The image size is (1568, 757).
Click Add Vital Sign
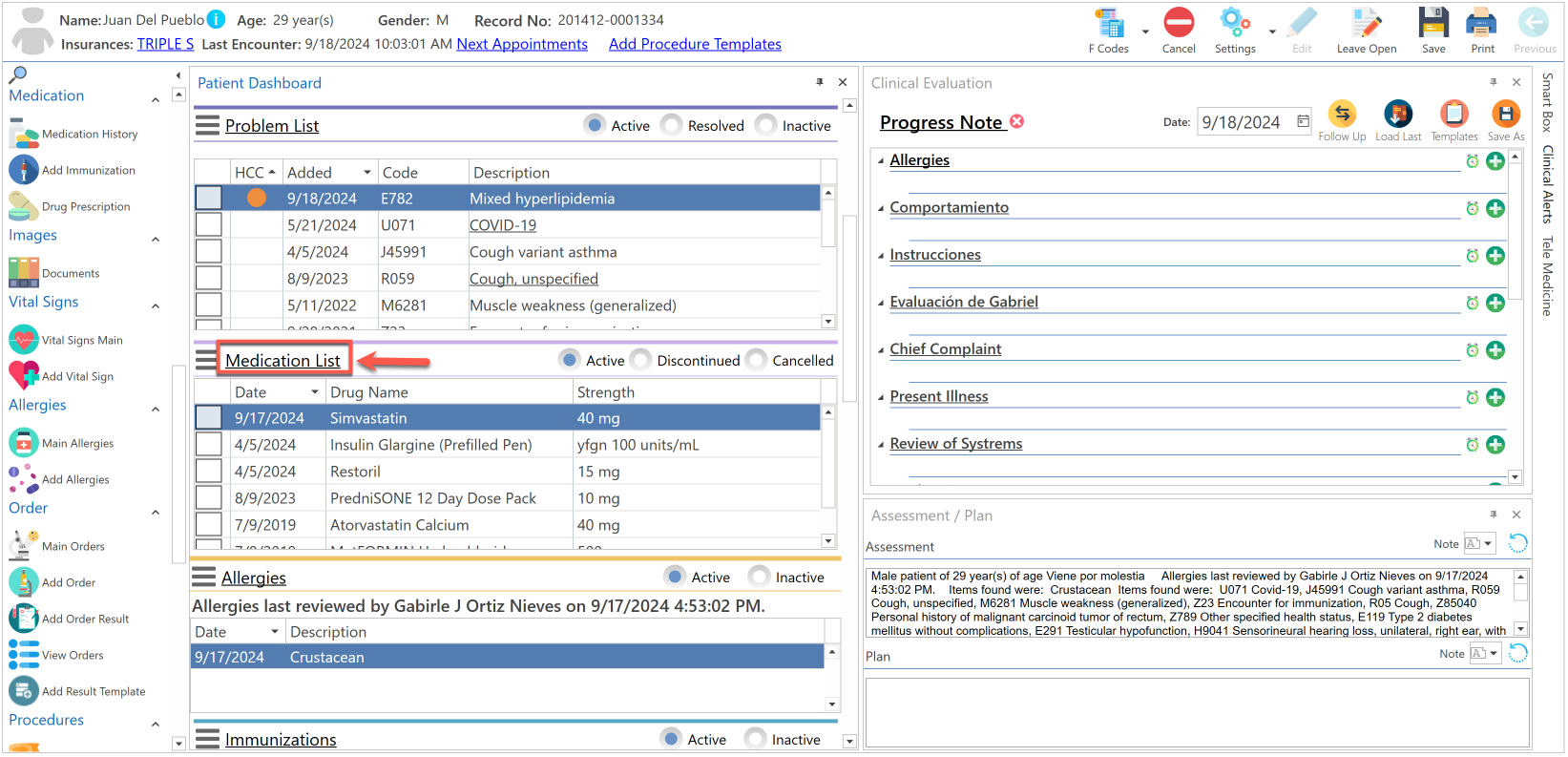(61, 376)
